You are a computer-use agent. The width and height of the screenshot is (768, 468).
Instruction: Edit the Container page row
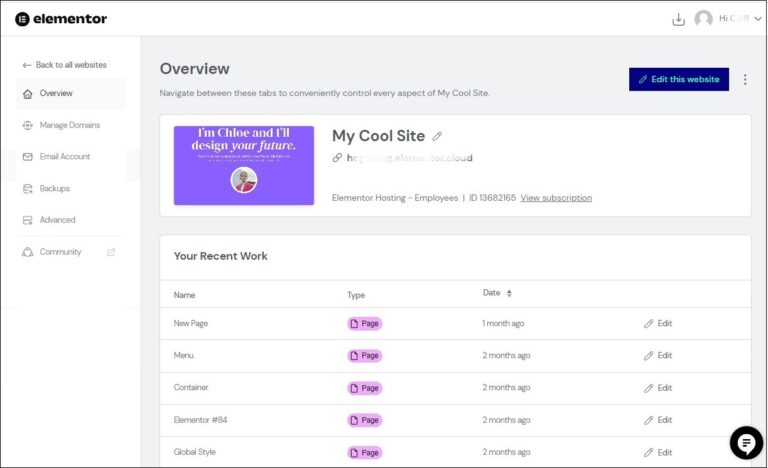[658, 388]
